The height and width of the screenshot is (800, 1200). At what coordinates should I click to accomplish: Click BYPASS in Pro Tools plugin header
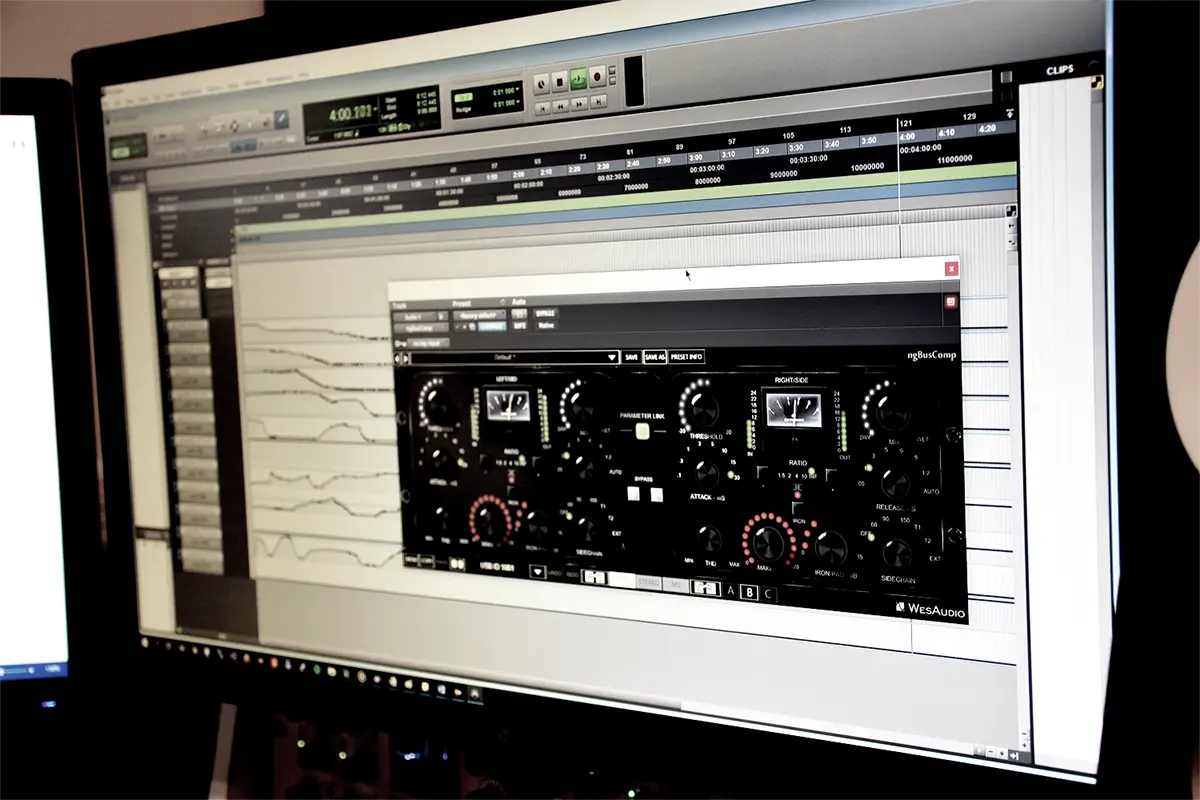(x=545, y=313)
